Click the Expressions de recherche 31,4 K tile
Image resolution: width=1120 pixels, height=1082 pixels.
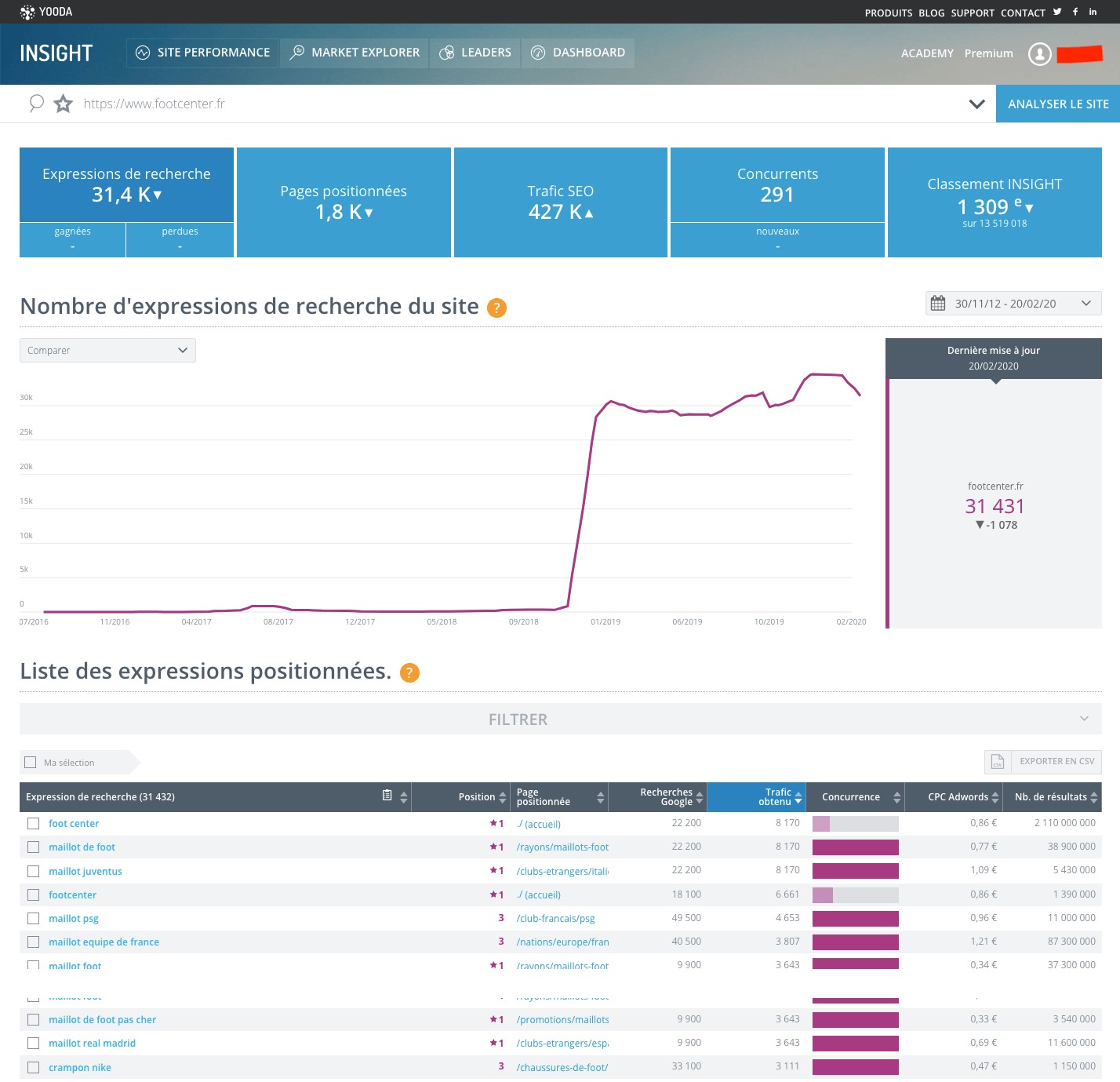126,185
